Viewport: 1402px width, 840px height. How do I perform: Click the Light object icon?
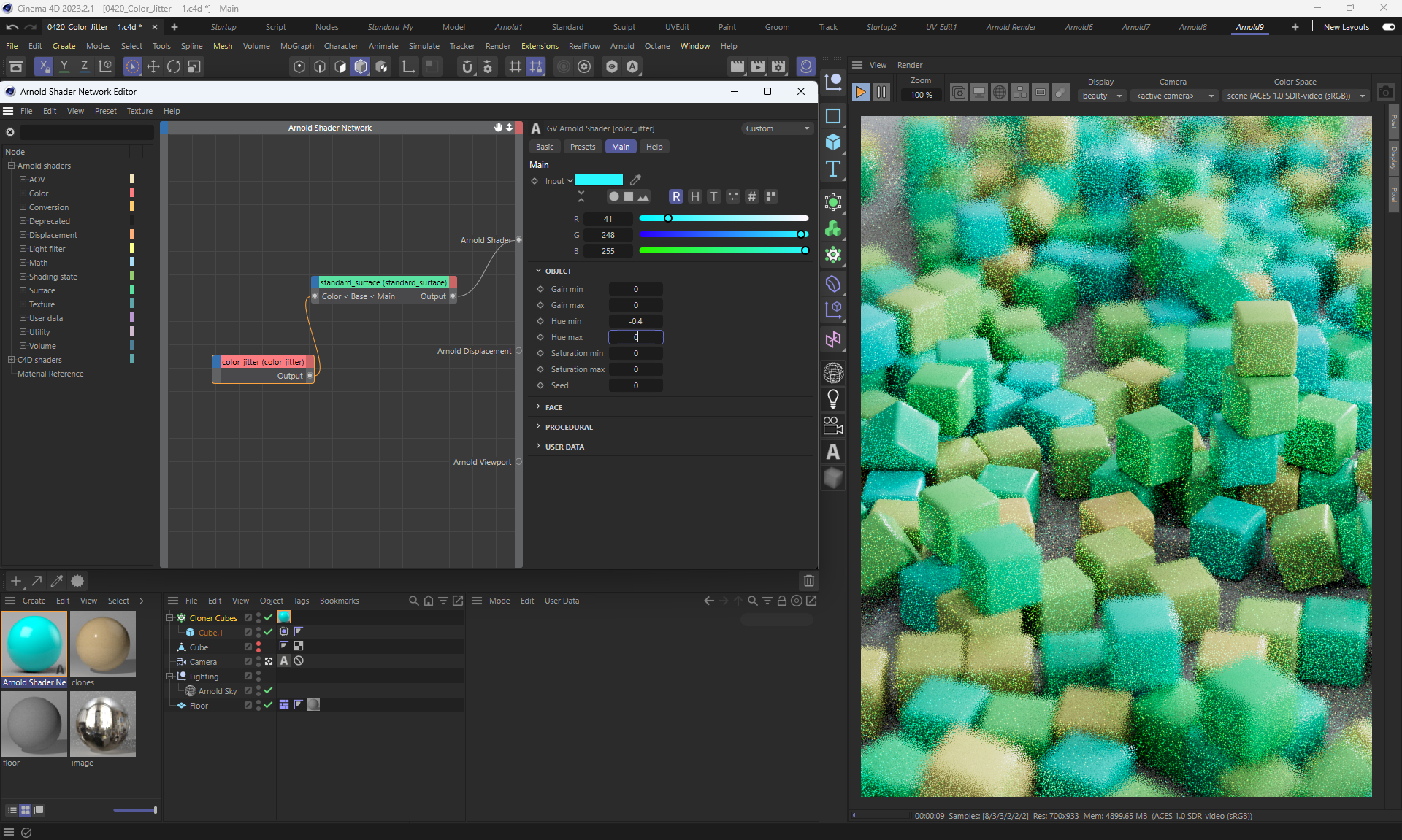[832, 399]
